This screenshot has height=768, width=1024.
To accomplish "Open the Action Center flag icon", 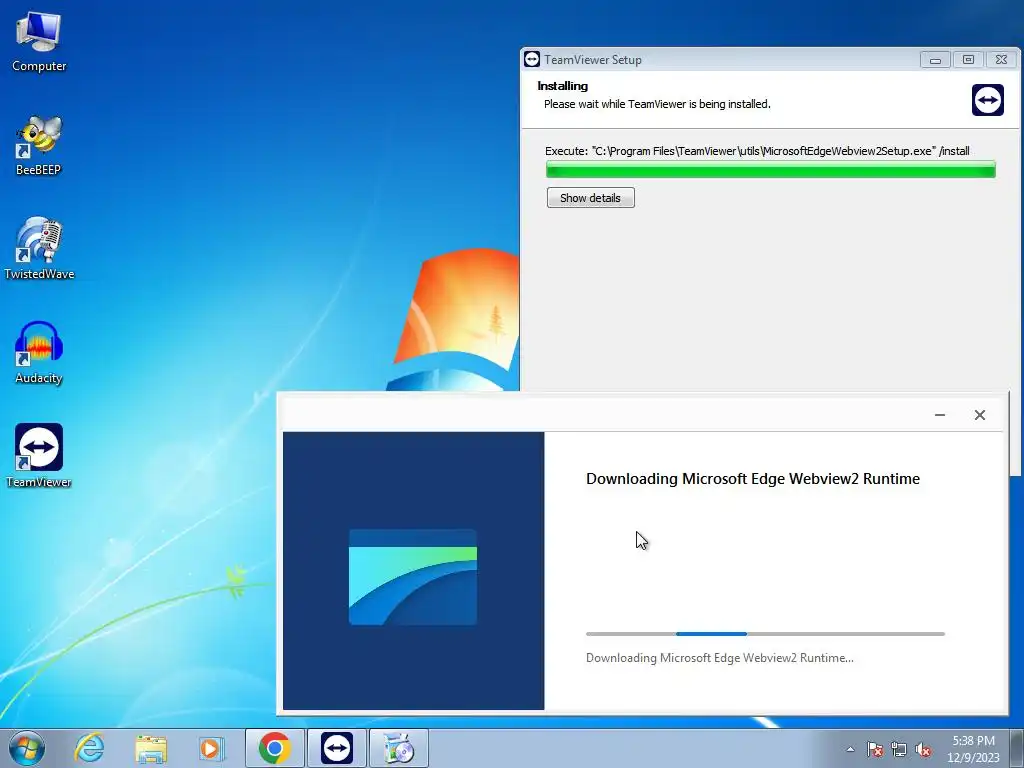I will (875, 749).
